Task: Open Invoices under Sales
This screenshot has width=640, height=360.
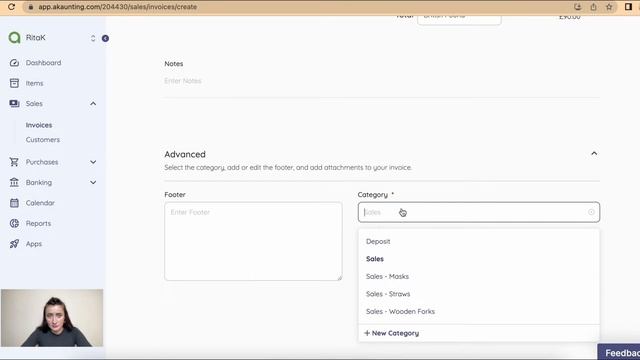Action: 39,125
